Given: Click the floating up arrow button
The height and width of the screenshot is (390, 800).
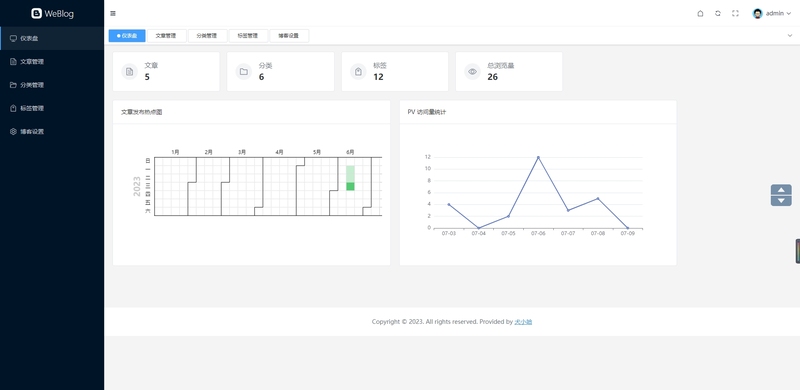Looking at the screenshot, I should click(781, 189).
